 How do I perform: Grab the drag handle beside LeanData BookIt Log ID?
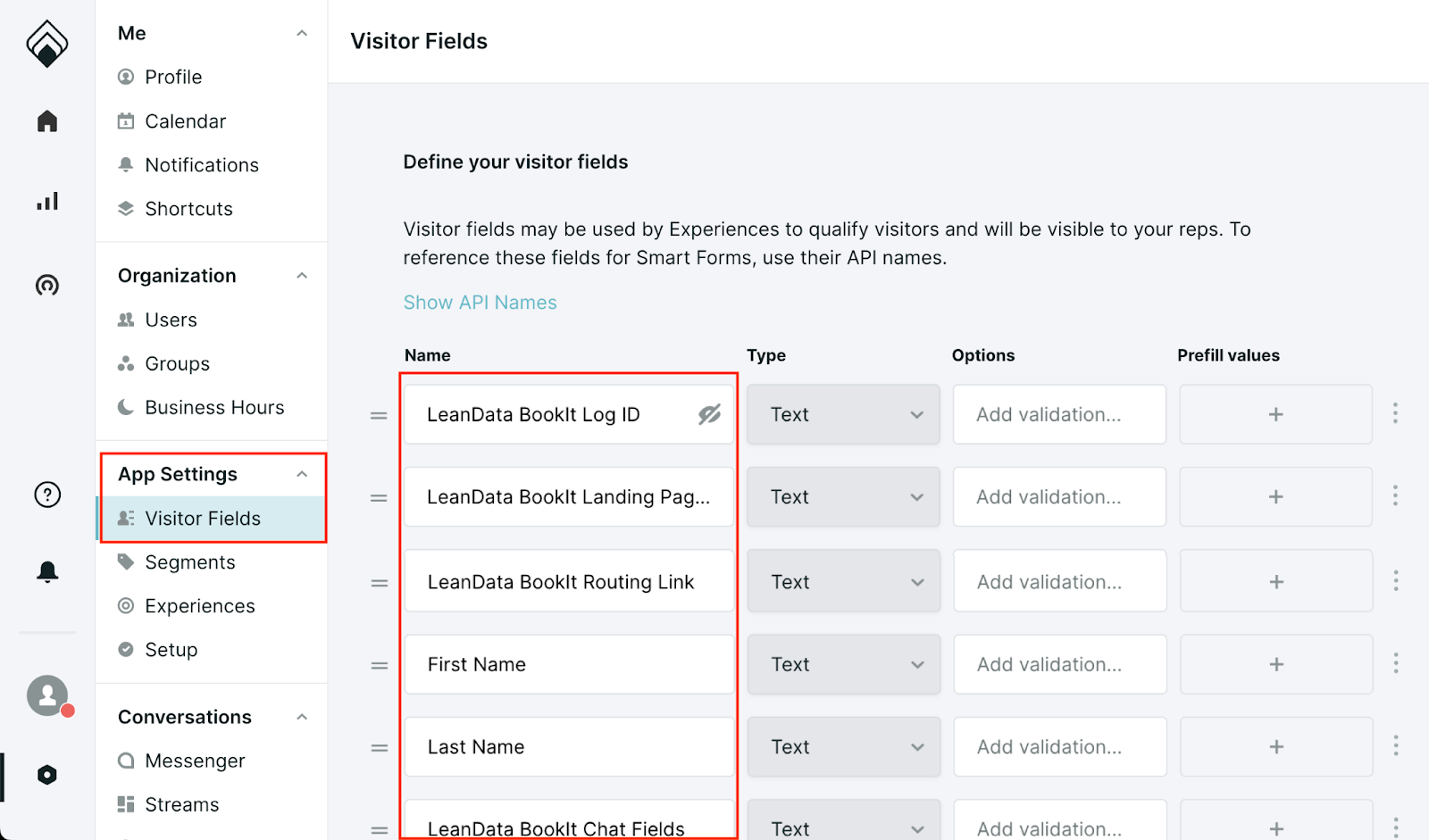pyautogui.click(x=379, y=414)
